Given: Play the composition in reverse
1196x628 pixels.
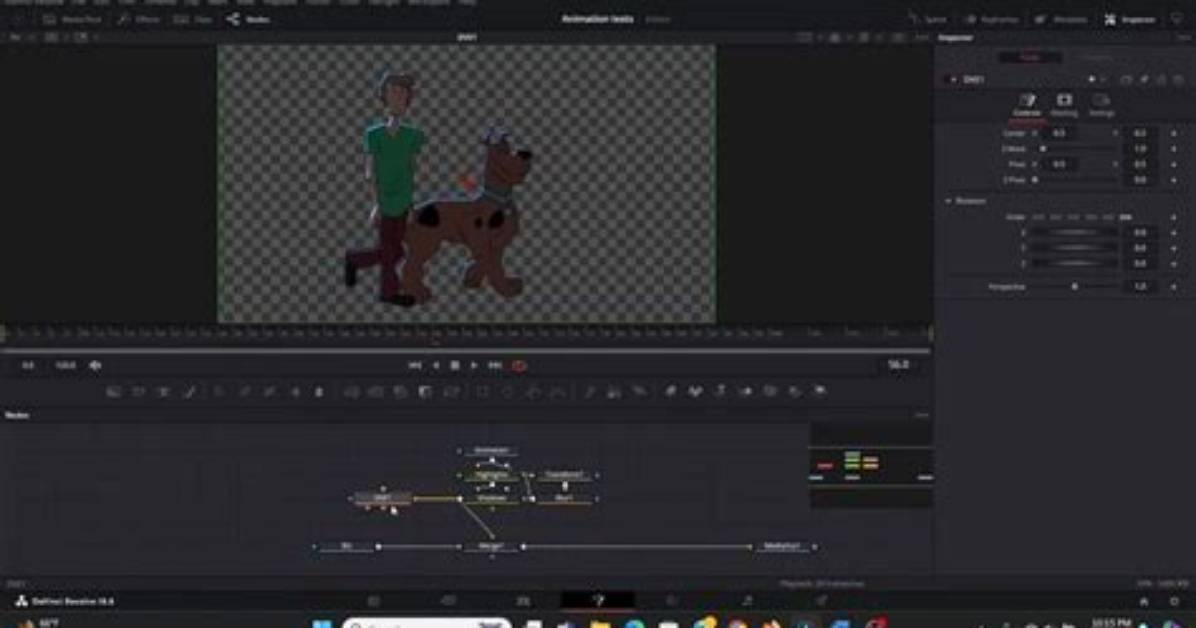Looking at the screenshot, I should coord(436,366).
